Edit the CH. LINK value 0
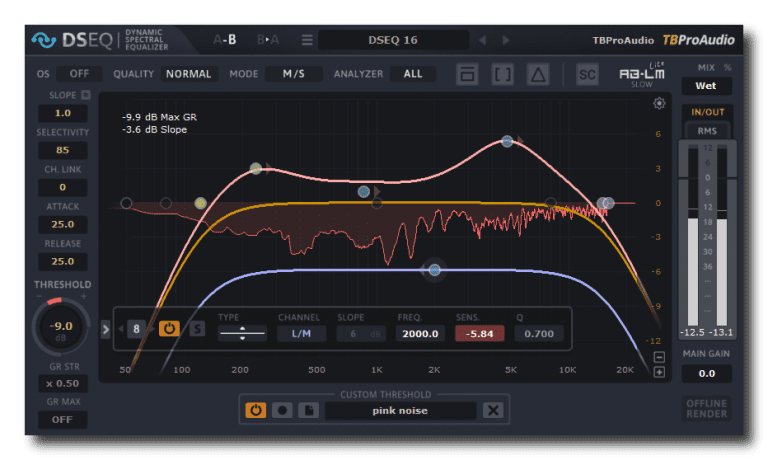Viewport: 768px width, 460px height. click(x=63, y=187)
